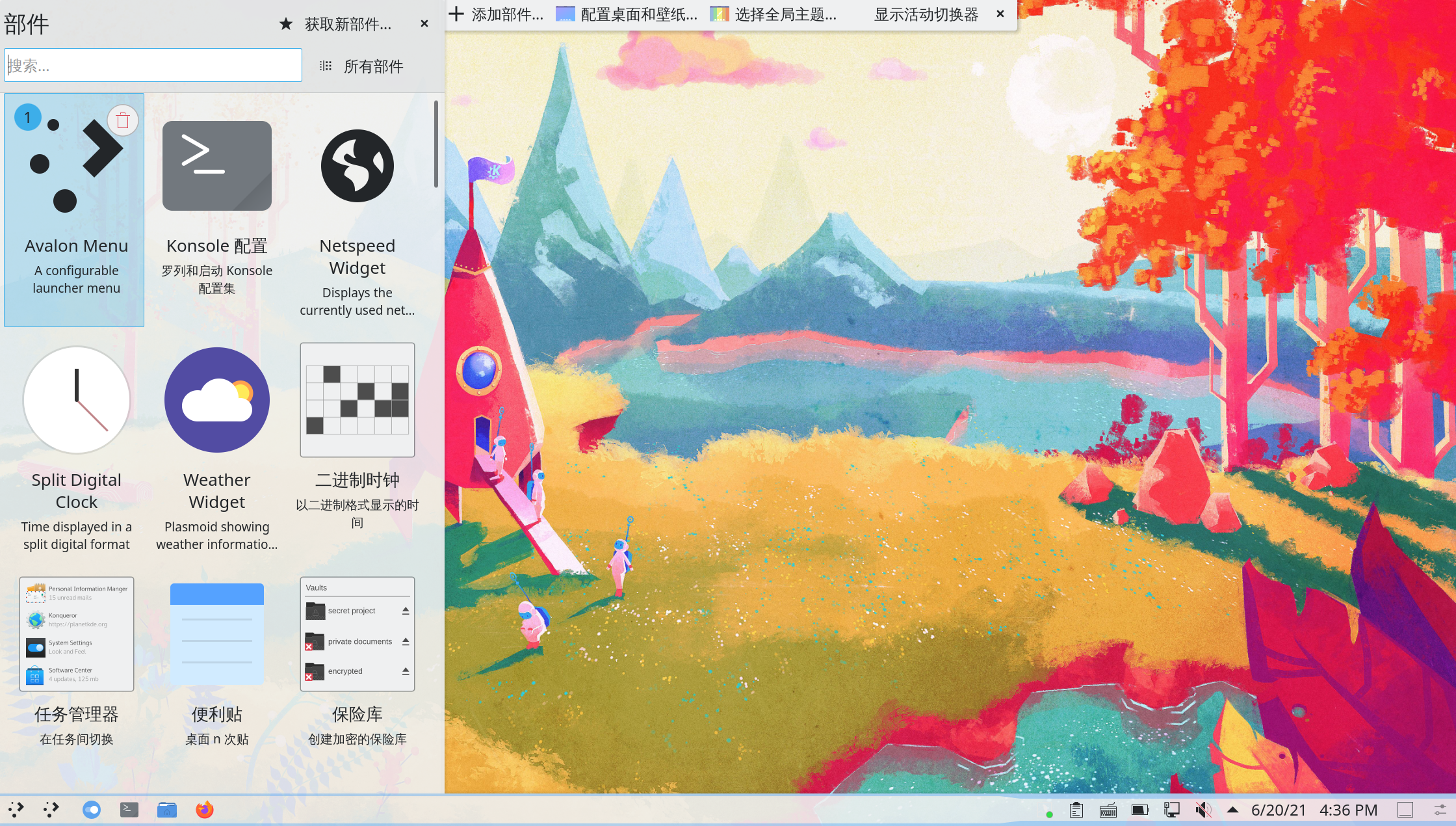
Task: Open Konsole terminal from the taskbar
Action: 129,810
